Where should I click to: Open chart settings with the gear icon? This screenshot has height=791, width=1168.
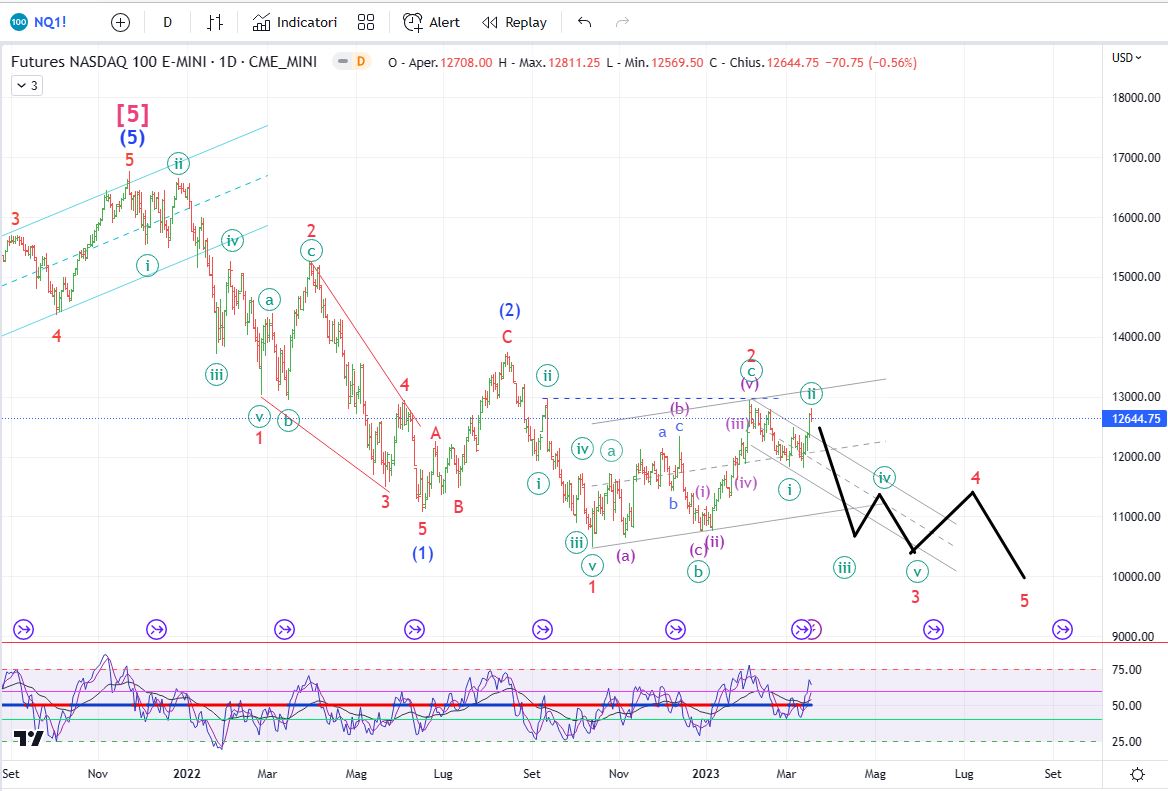(1137, 774)
